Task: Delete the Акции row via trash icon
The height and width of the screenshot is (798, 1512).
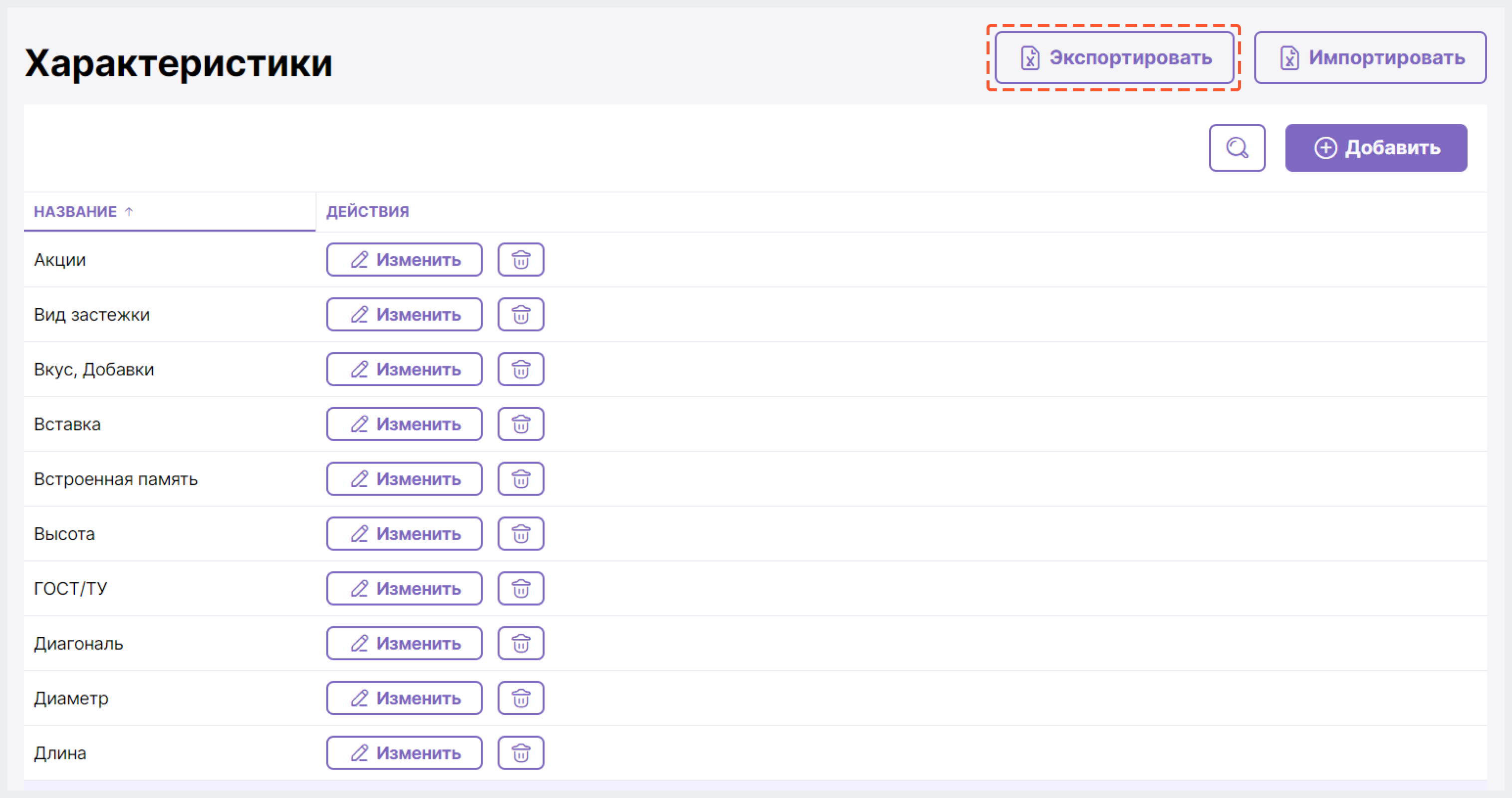Action: [x=520, y=260]
